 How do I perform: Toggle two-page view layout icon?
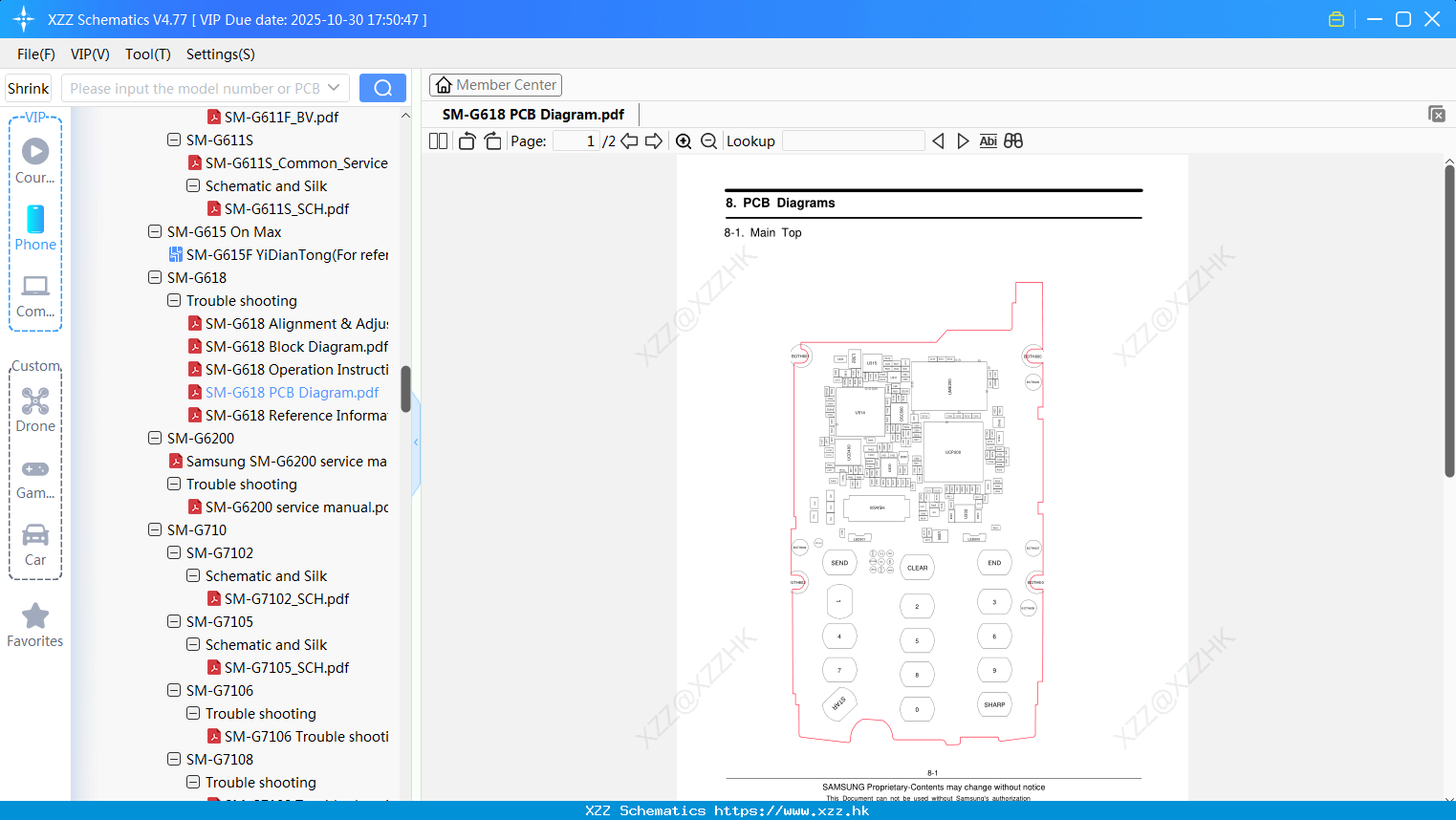pyautogui.click(x=438, y=140)
